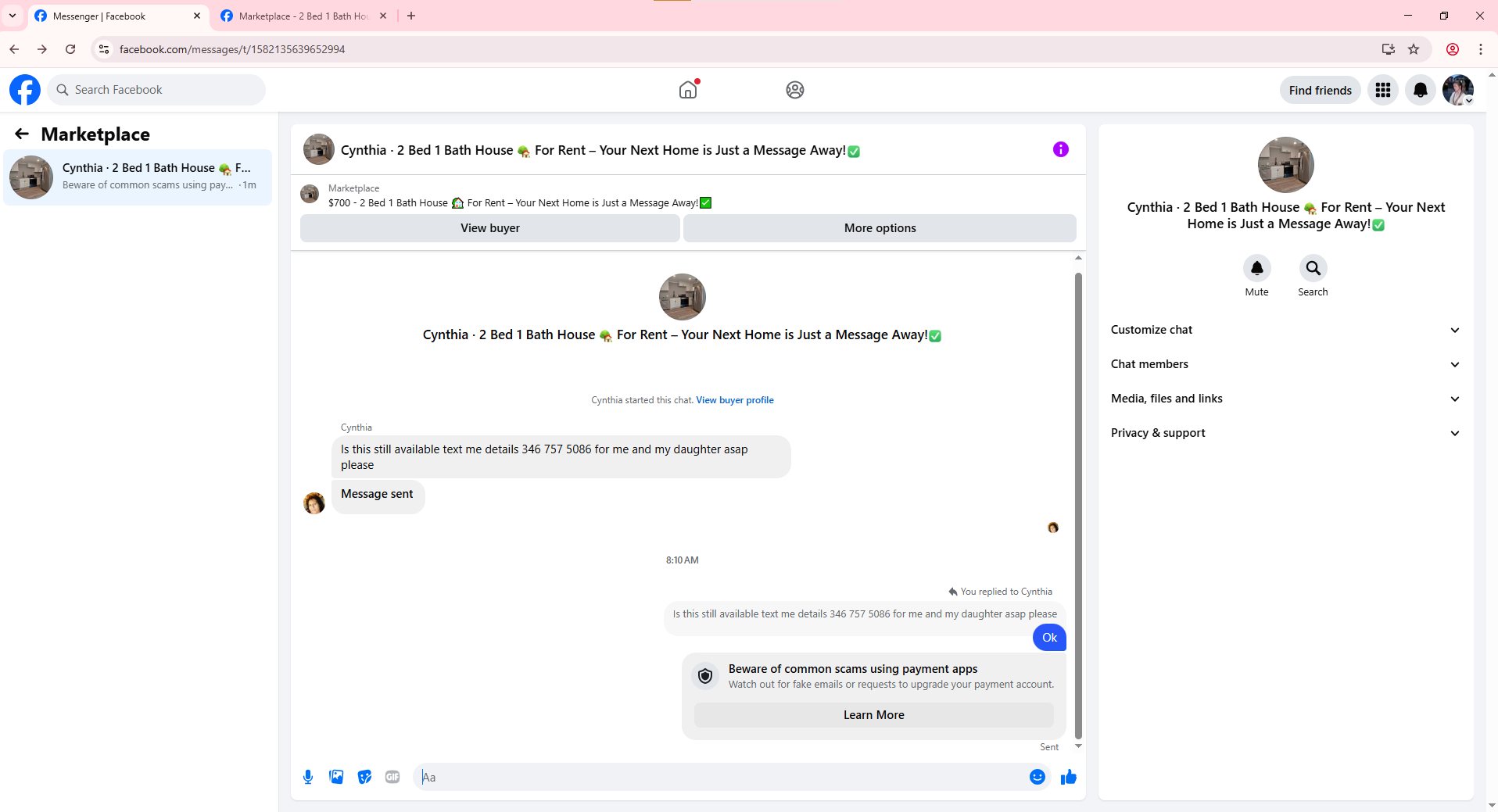Screen dimensions: 1498x812
Task: Click the large listing photo in the chat
Action: coord(683,297)
